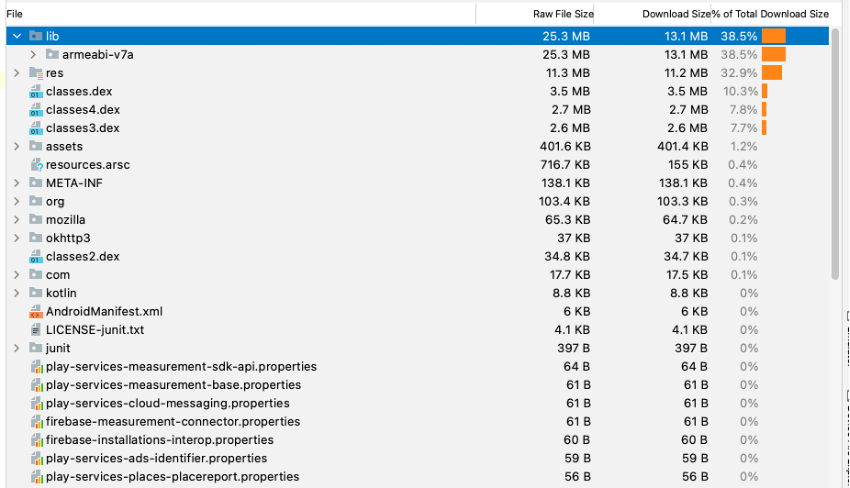This screenshot has height=488, width=850.
Task: Click firebase-measurement-connector.properties file icon
Action: tap(36, 421)
